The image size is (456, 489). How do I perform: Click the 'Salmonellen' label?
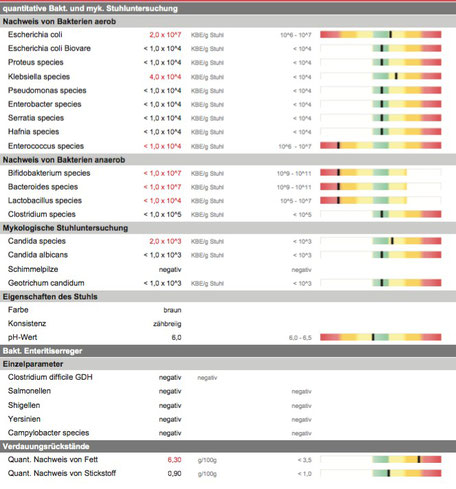pyautogui.click(x=29, y=391)
